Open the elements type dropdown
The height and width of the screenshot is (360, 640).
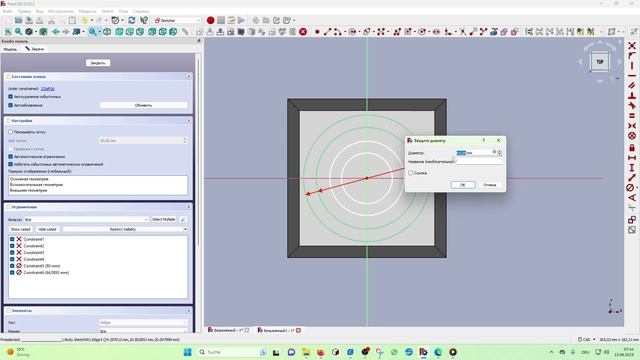143,322
